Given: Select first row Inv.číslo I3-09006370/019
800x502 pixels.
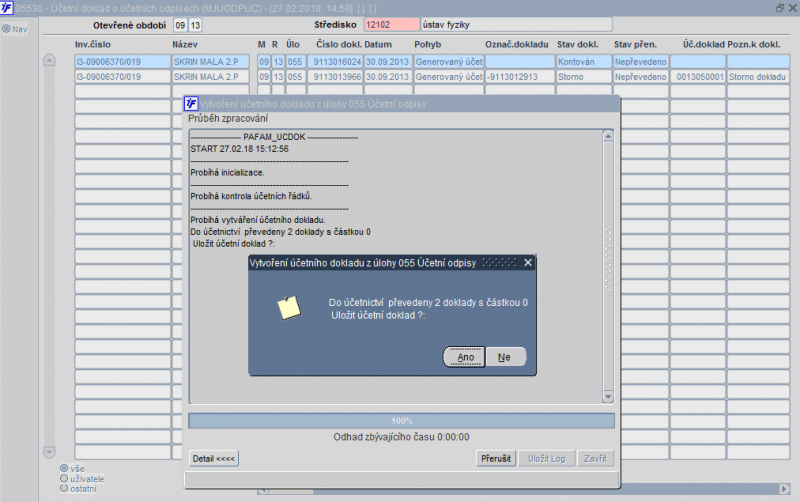Looking at the screenshot, I should pyautogui.click(x=122, y=62).
